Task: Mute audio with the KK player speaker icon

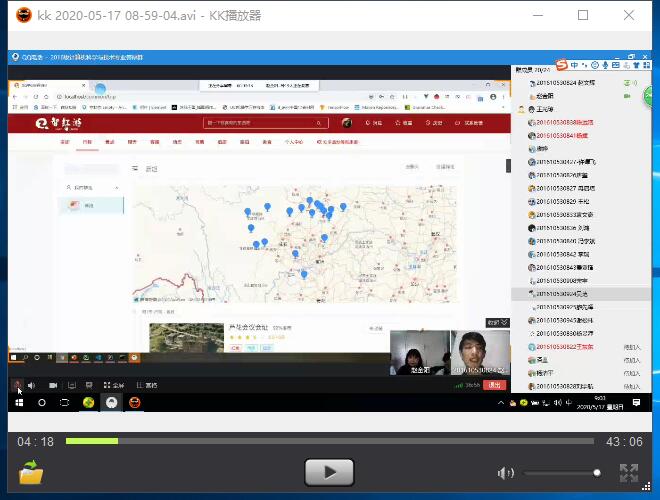Action: click(506, 473)
